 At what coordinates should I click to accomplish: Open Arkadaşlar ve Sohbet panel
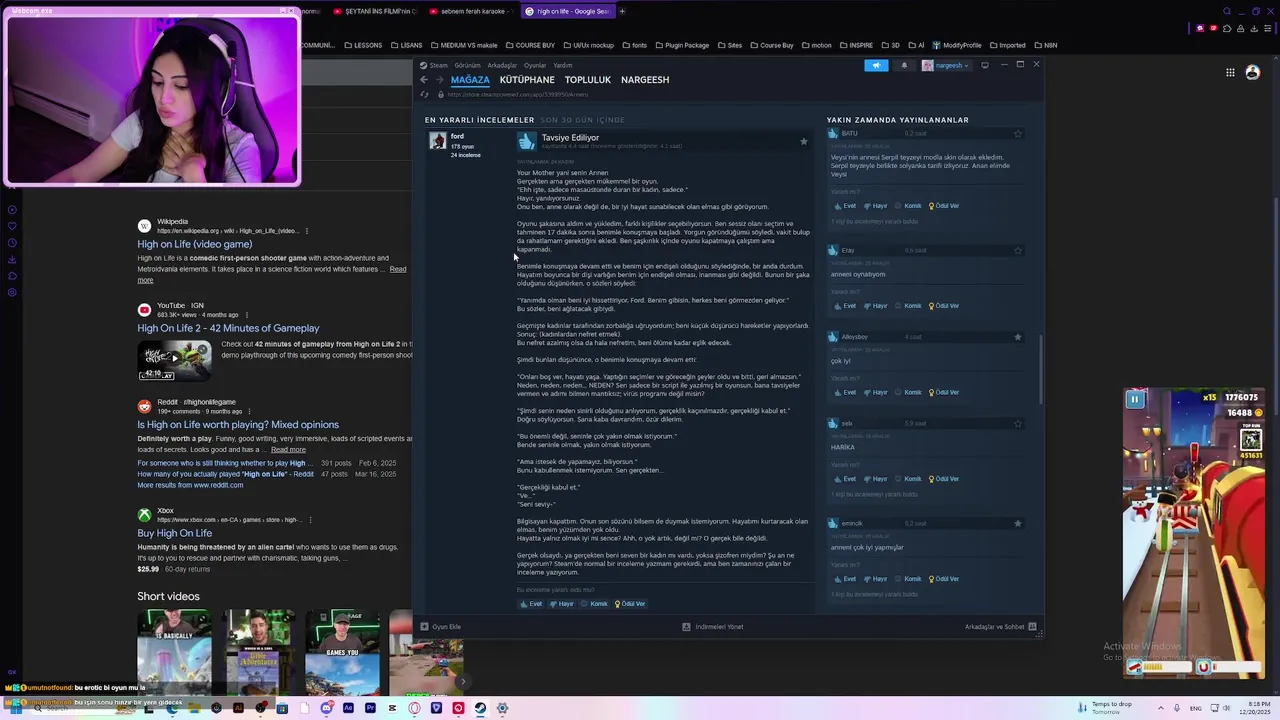[x=1000, y=627]
